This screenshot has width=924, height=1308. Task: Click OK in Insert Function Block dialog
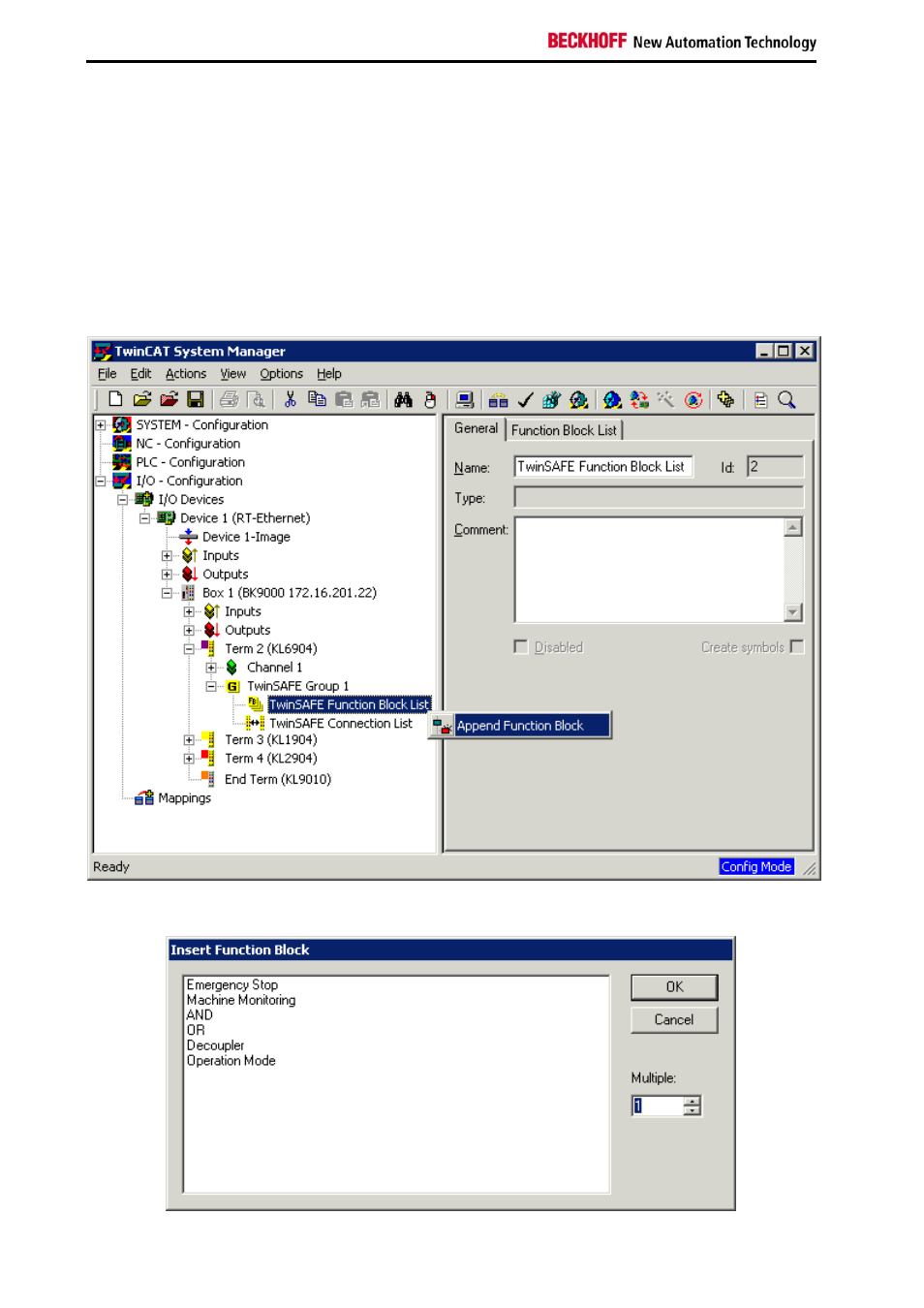point(674,986)
